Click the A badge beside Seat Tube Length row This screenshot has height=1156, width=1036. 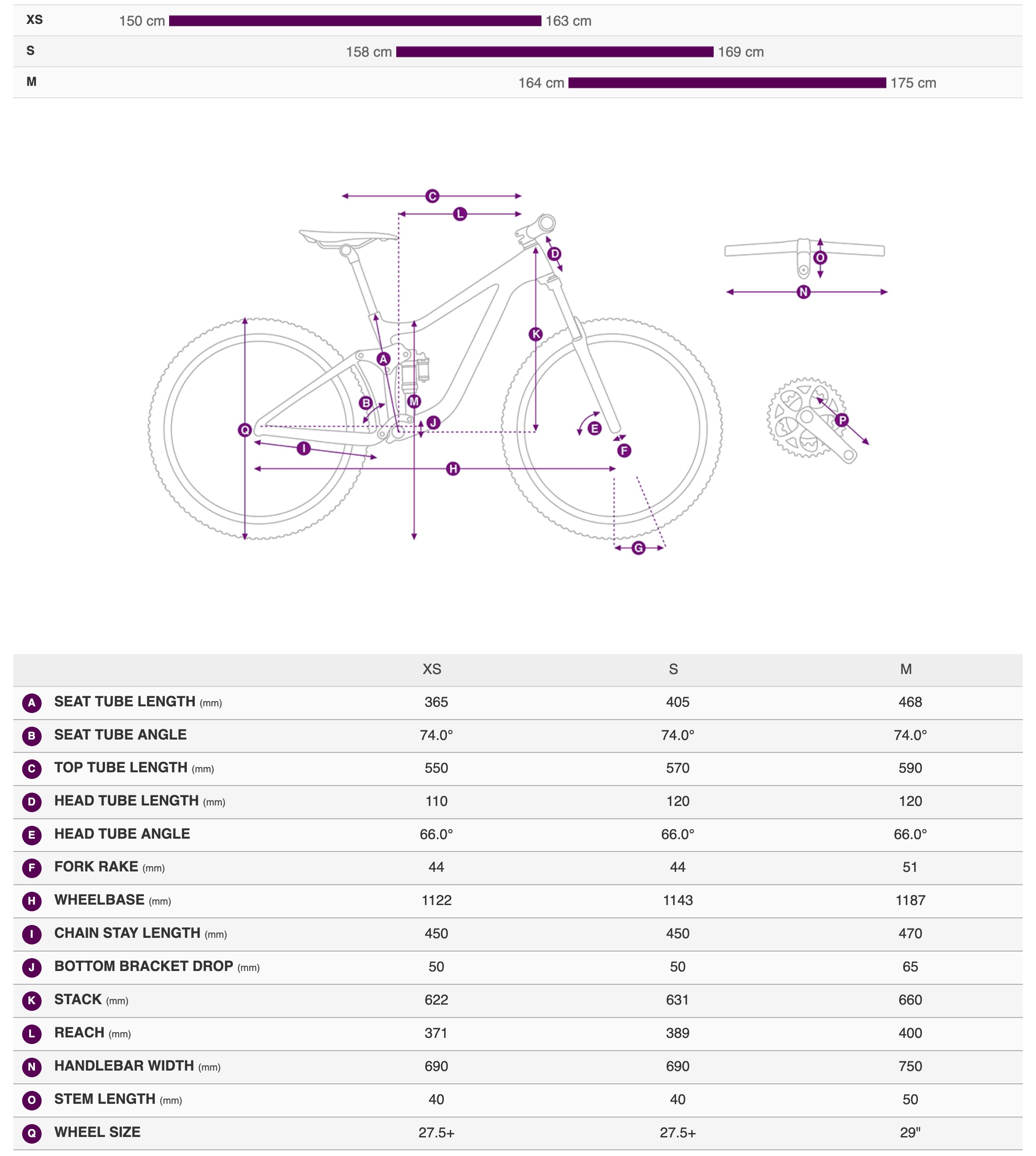tap(32, 703)
